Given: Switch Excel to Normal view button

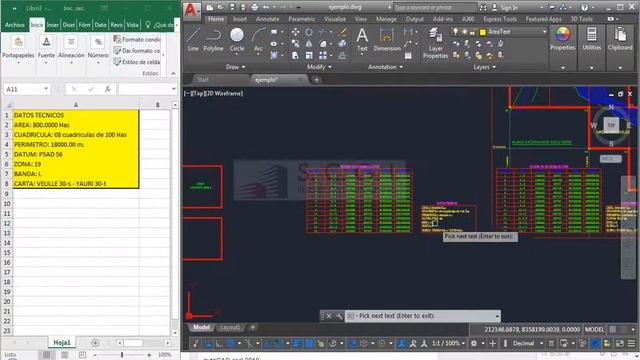Looking at the screenshot, I should pos(47,355).
